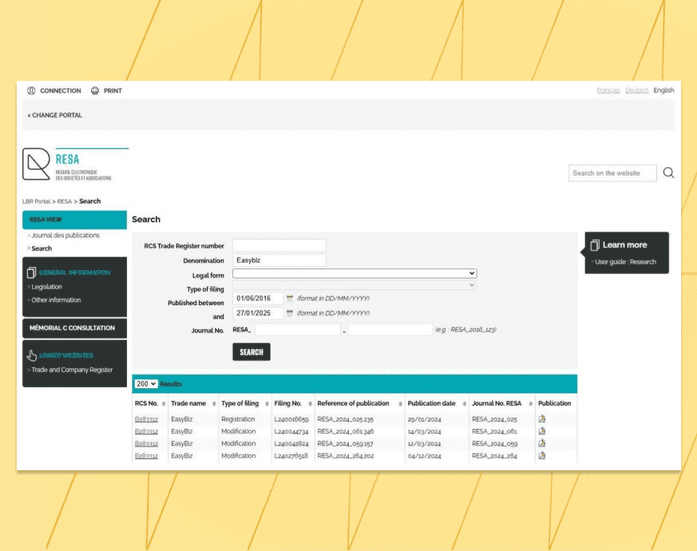Click the PRINT link
This screenshot has height=551, width=697.
(112, 91)
